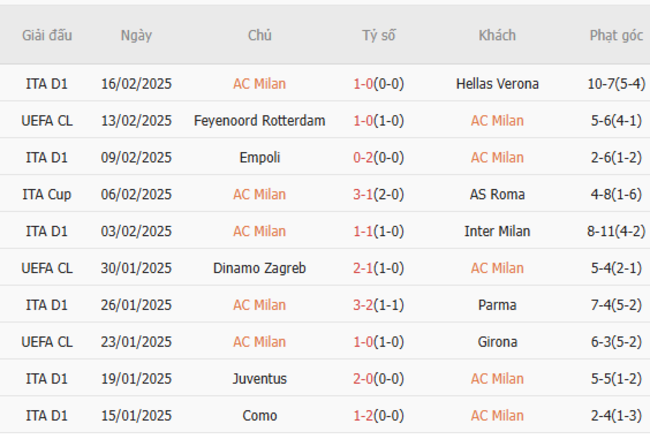Select the ITA Cup league label
This screenshot has height=439, width=650.
[47, 194]
